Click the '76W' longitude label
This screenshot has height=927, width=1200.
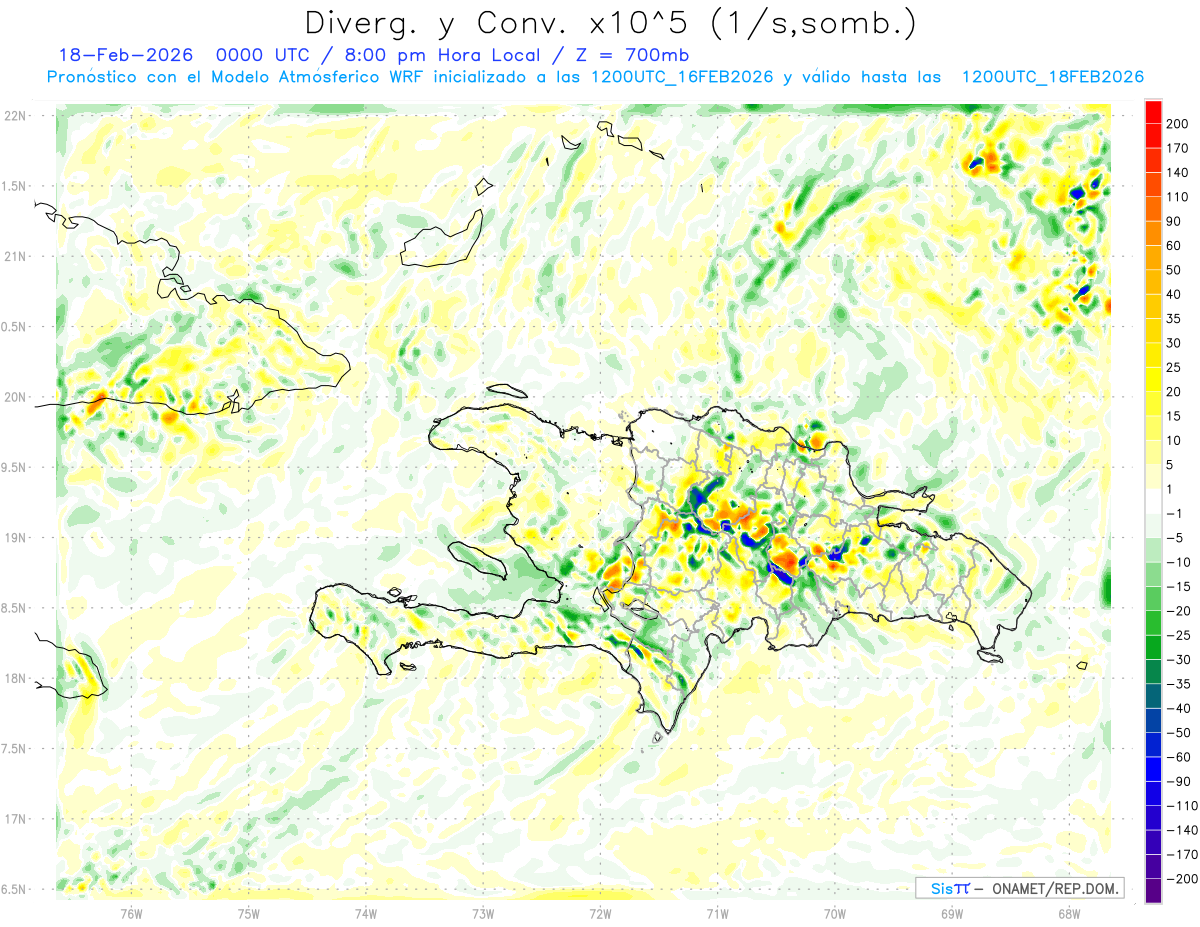point(131,913)
